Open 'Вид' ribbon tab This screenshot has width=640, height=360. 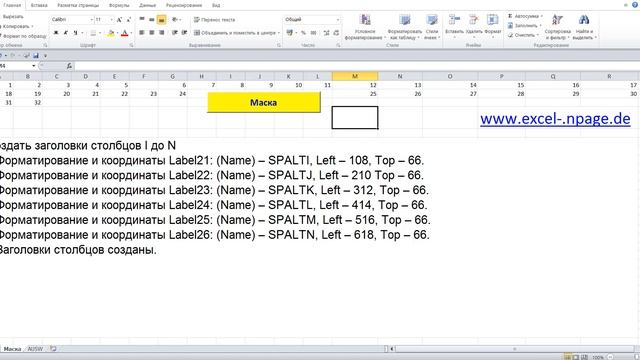point(216,5)
